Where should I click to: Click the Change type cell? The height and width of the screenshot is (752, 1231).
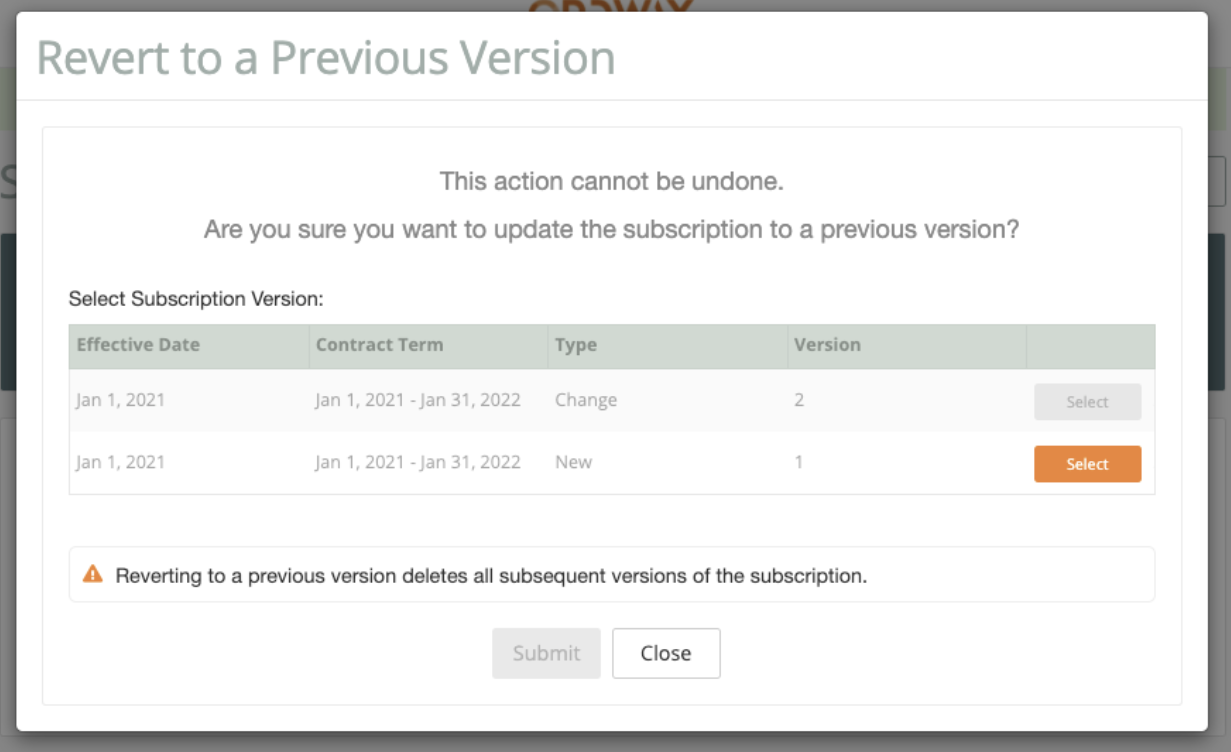coord(586,400)
